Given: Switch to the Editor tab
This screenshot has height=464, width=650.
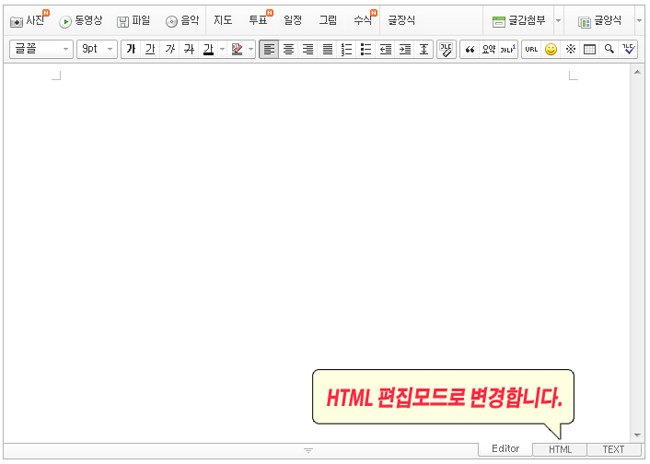Looking at the screenshot, I should pyautogui.click(x=505, y=449).
